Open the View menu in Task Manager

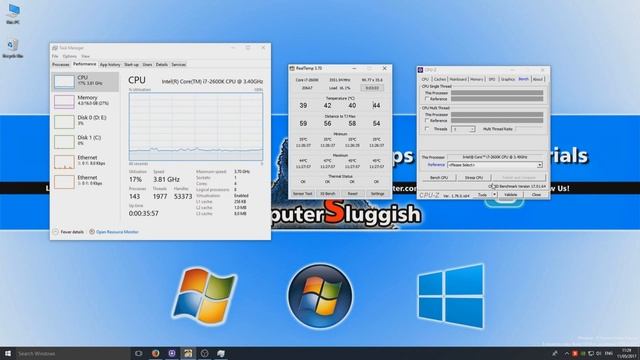coord(85,56)
